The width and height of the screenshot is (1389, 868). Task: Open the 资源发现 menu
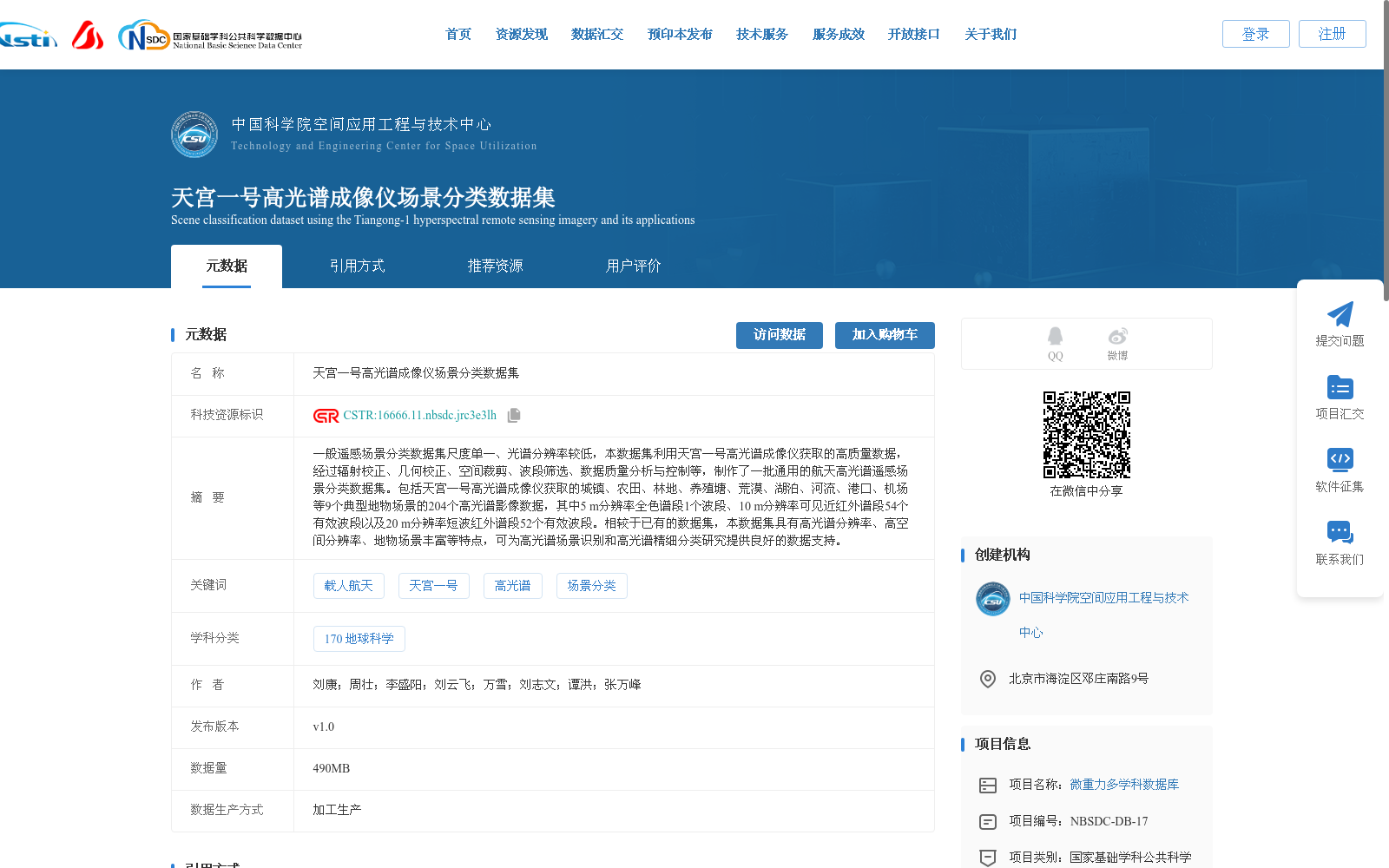[522, 35]
